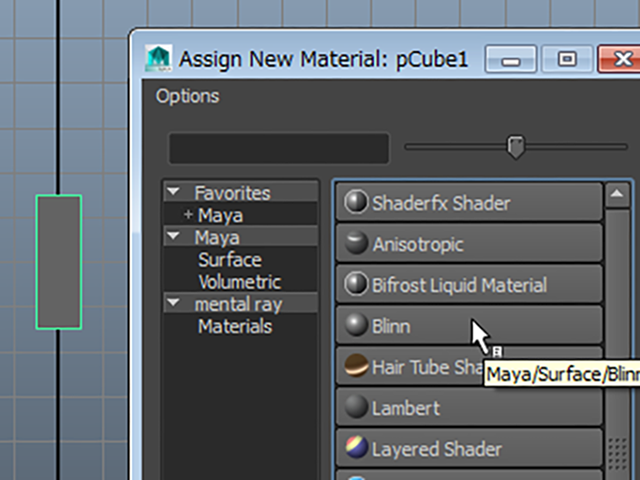Click the Layered Shader colored sphere icon

[356, 448]
